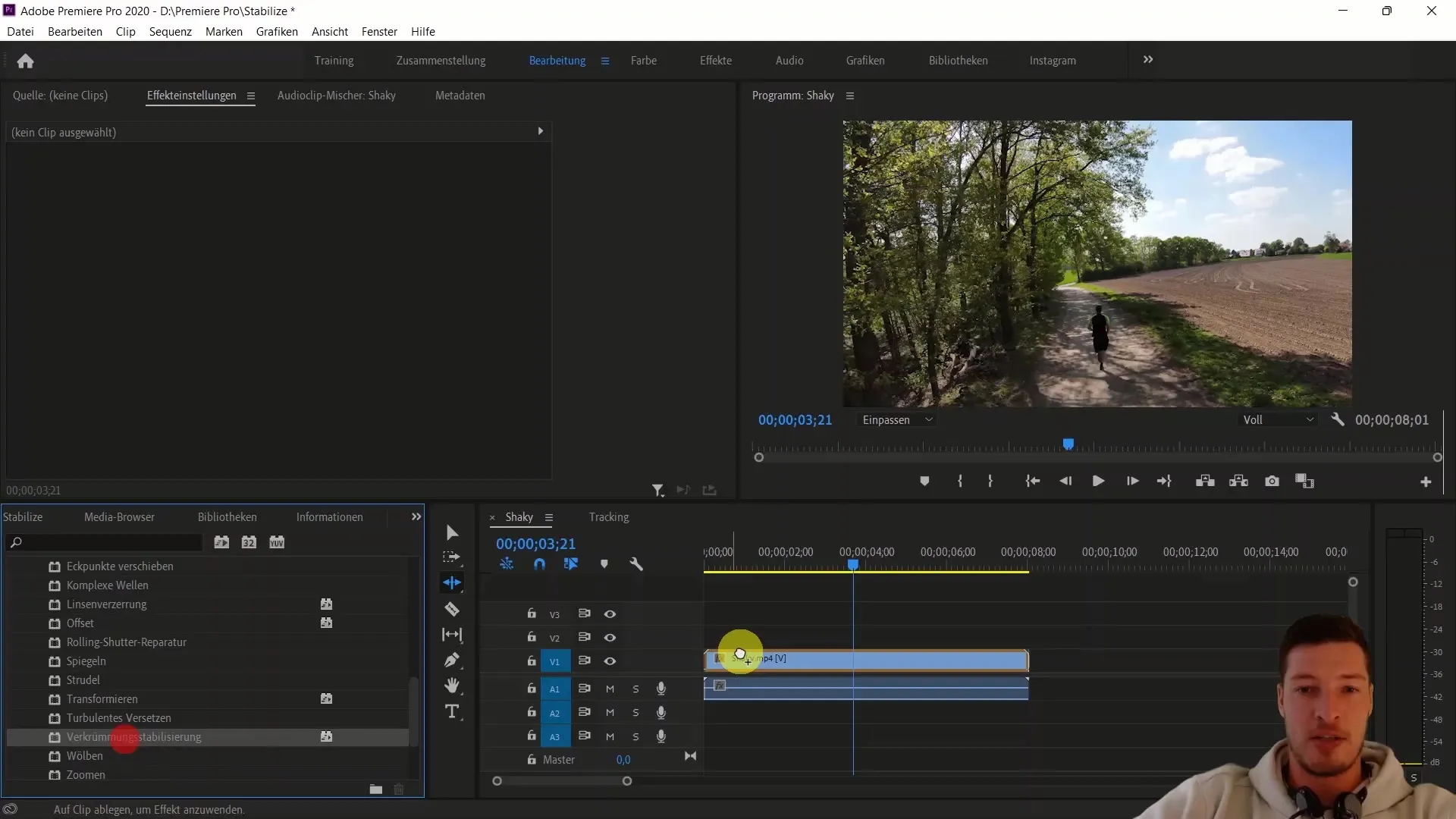Screen dimensions: 1456x819
Task: Add marker in Program monitor
Action: coord(924,481)
